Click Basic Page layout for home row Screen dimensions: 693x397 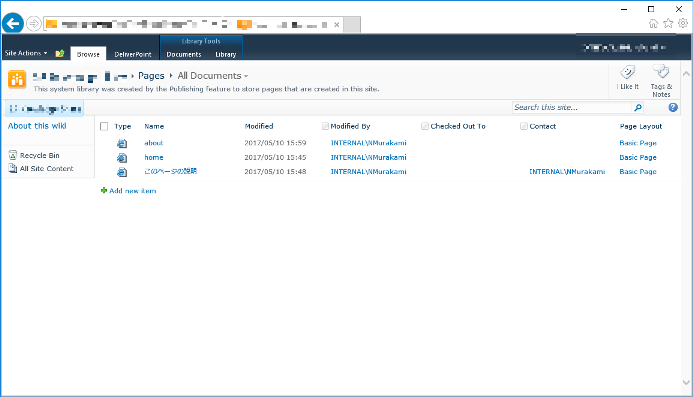tap(638, 157)
